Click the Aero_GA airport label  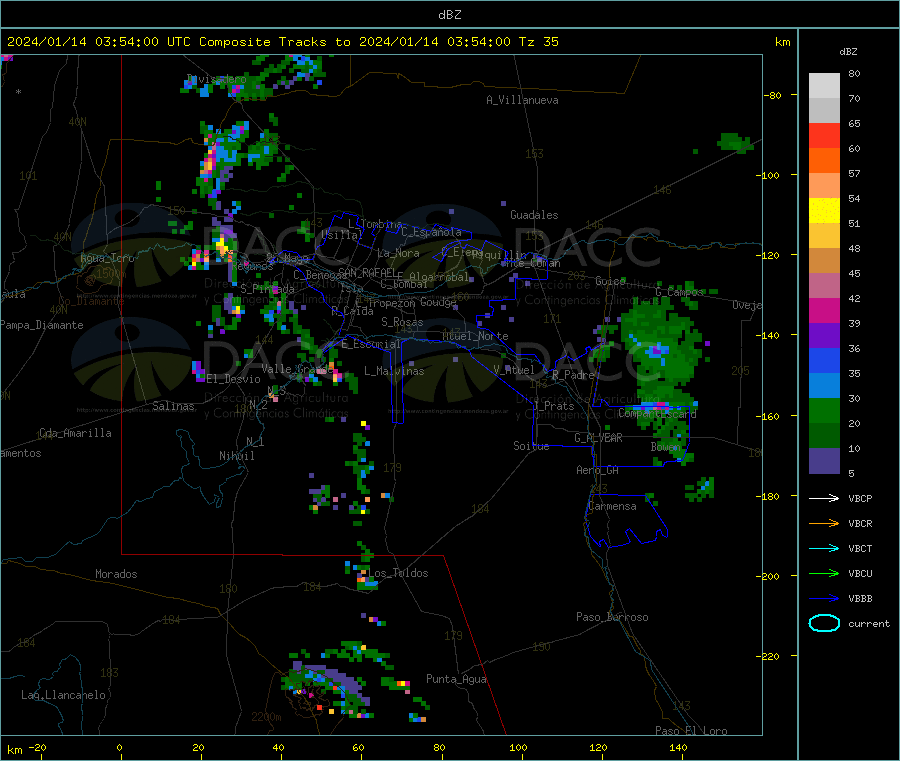coord(597,470)
